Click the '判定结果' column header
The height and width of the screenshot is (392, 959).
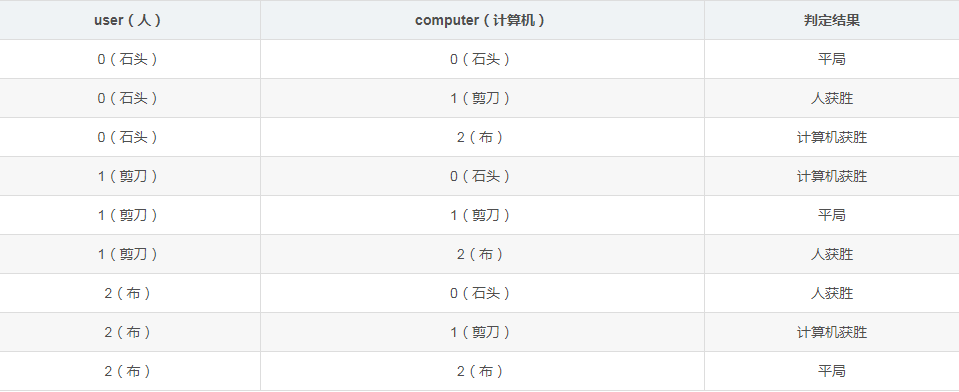pos(832,20)
